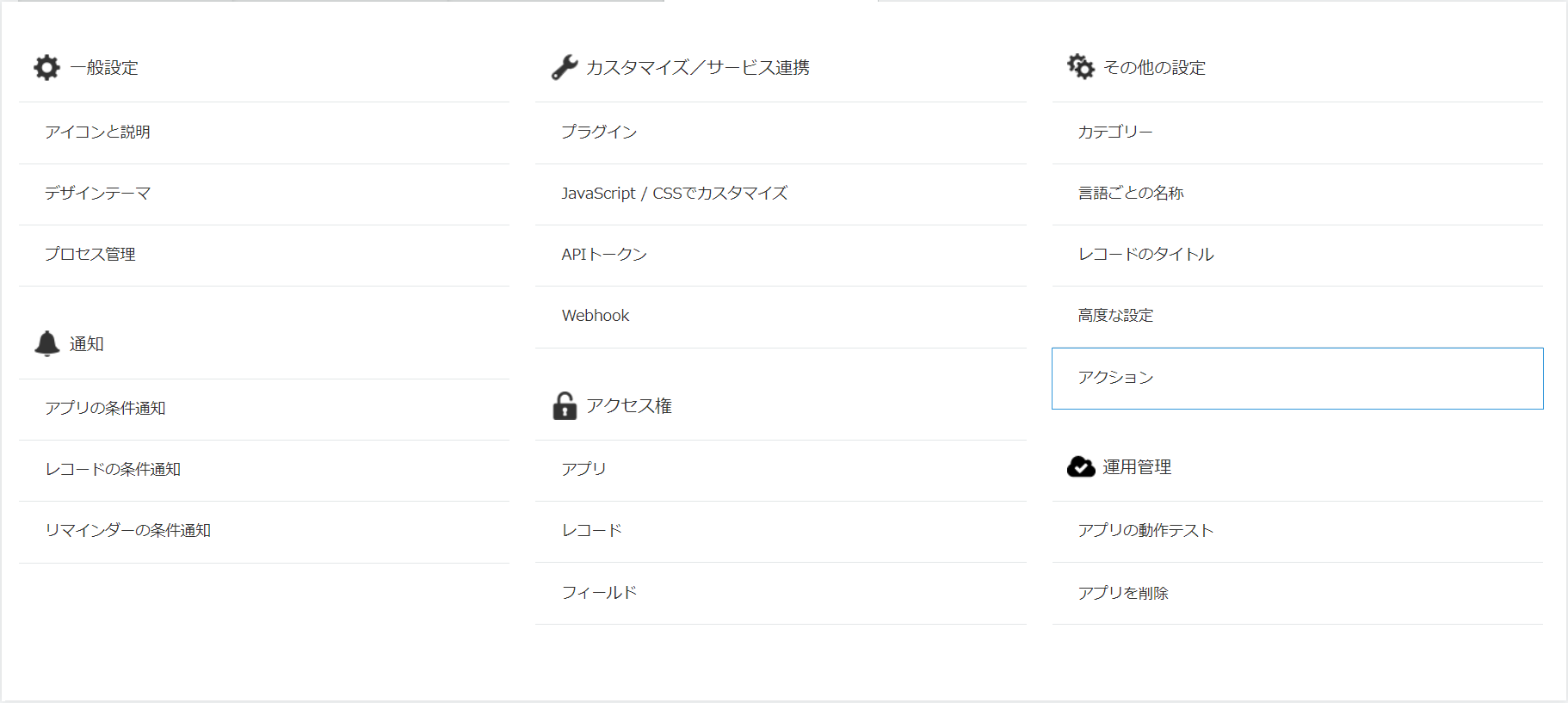Click the カスタマイズ/サービス連携 heading
The height and width of the screenshot is (703, 1568).
pyautogui.click(x=698, y=68)
